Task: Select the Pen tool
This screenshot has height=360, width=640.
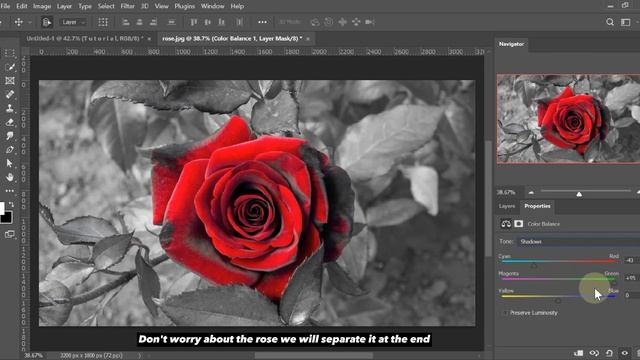Action: tap(10, 149)
